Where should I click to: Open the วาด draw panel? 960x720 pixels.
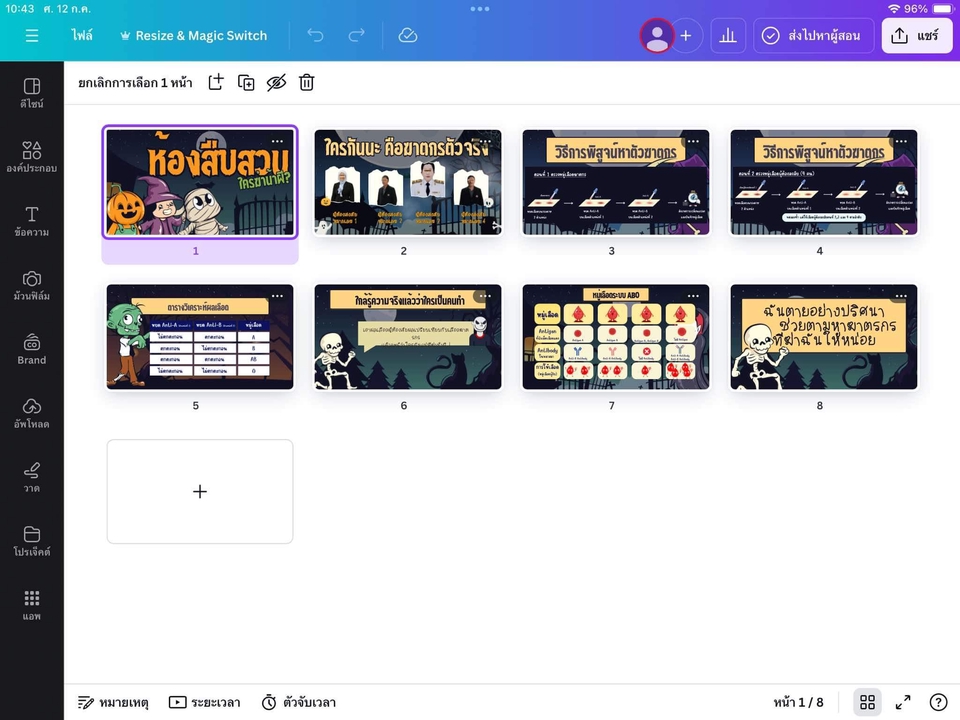32,478
